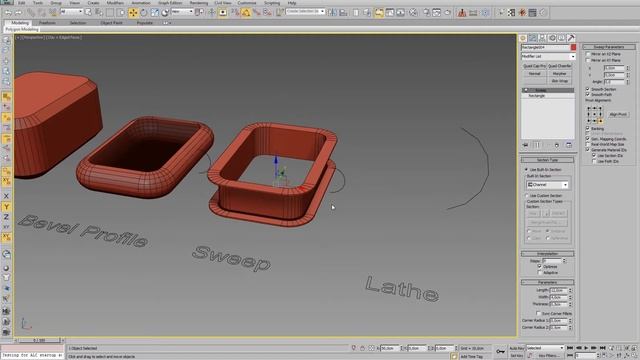640x360 pixels.
Task: Toggle the Banking checkbox
Action: coord(588,128)
